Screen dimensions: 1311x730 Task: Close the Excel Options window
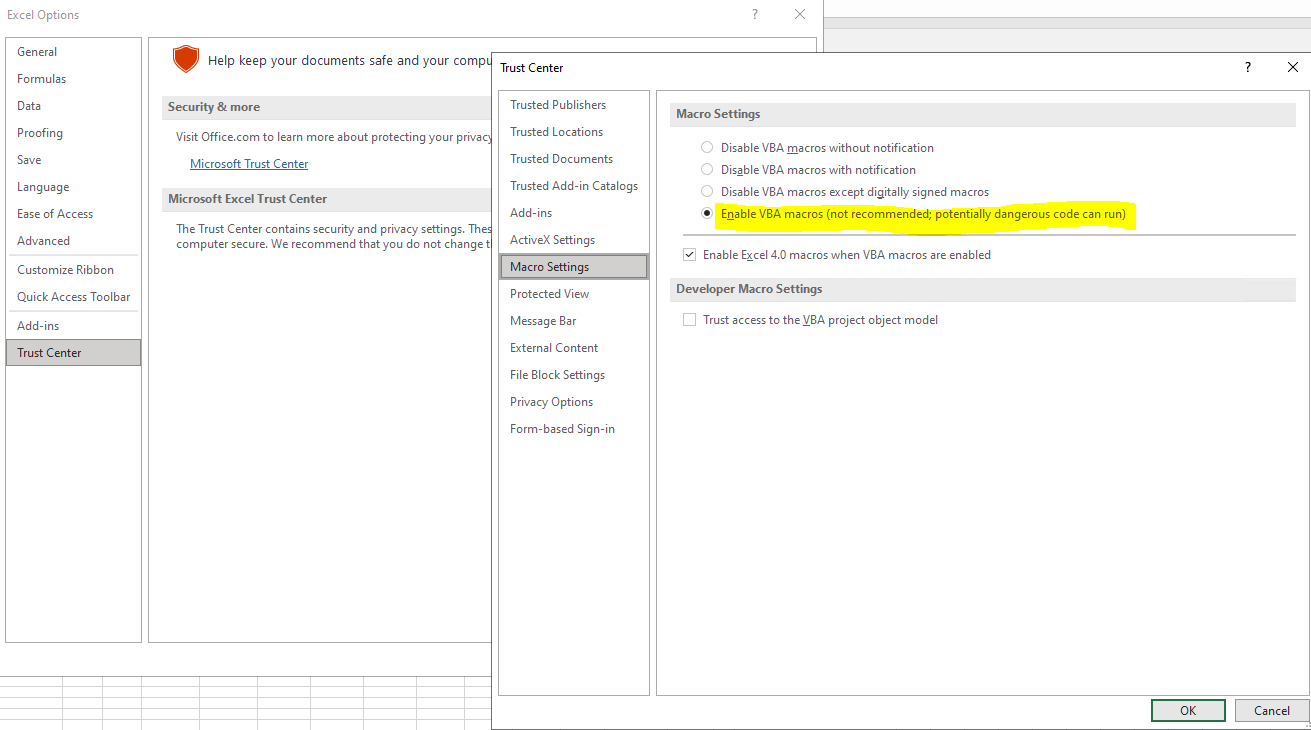(x=800, y=14)
